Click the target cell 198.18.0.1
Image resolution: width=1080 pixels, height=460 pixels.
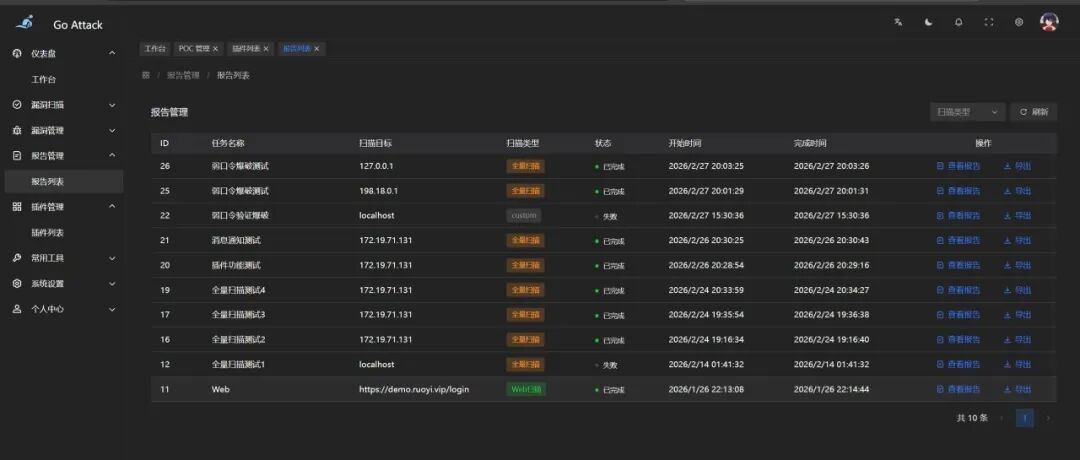pos(378,191)
